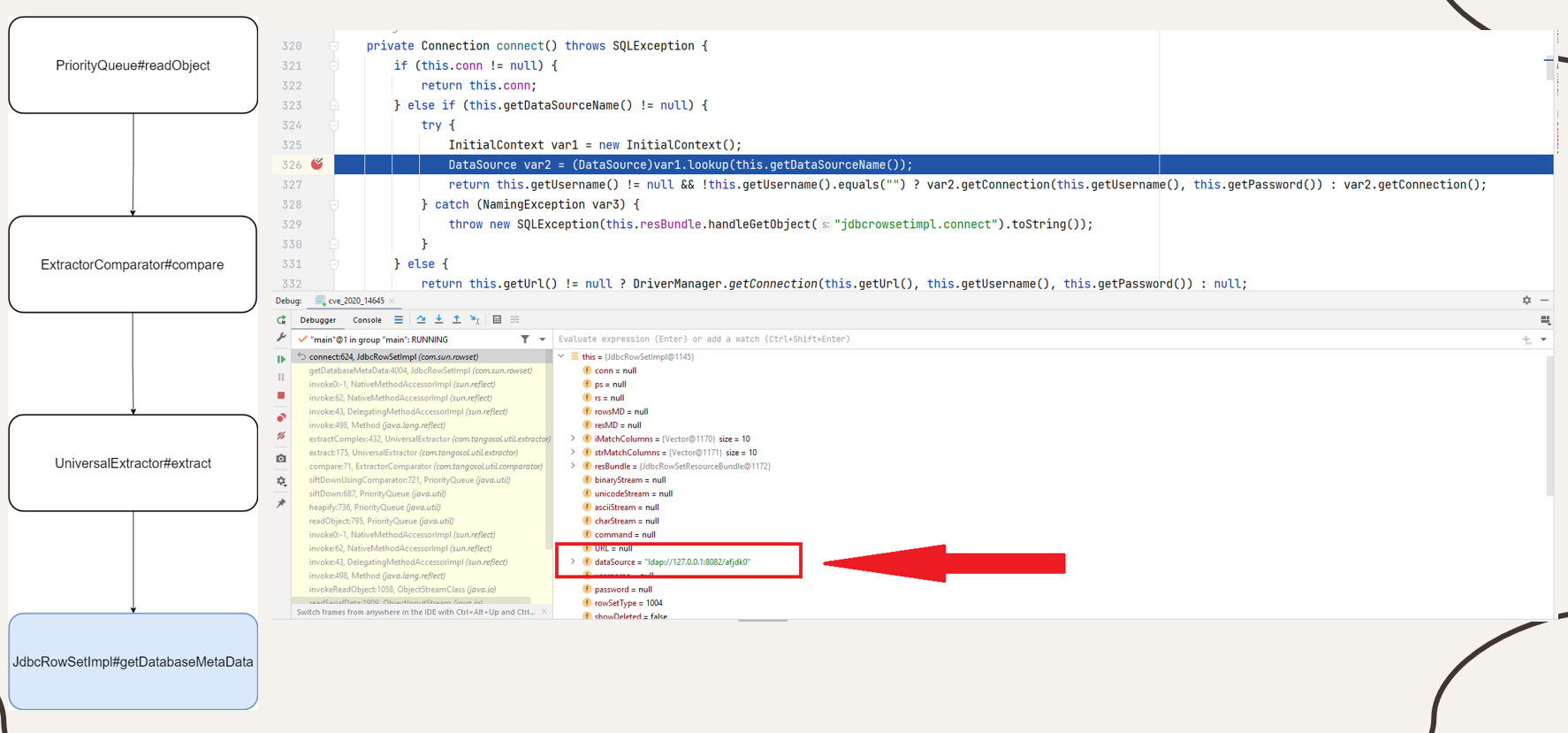Viewport: 1568px width, 733px height.
Task: Add a new watch with plus icon
Action: pos(1526,340)
